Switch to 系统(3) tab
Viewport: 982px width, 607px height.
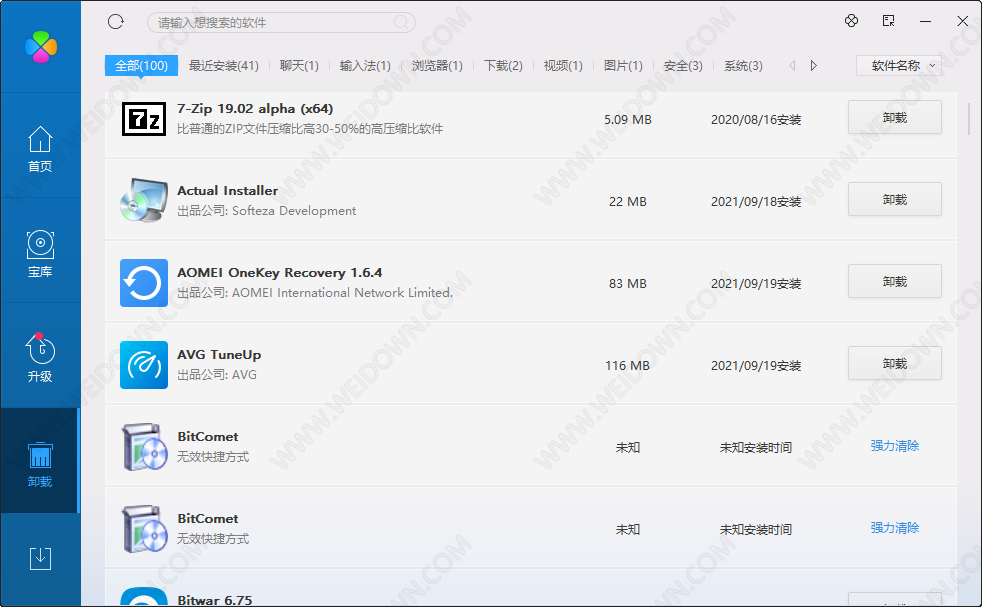click(743, 66)
